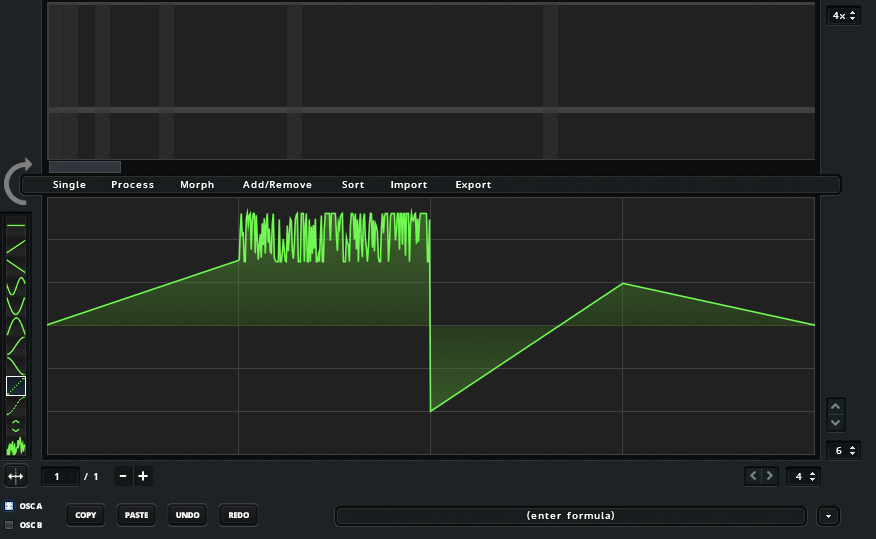The height and width of the screenshot is (539, 876).
Task: Click the REDO button
Action: click(x=239, y=515)
